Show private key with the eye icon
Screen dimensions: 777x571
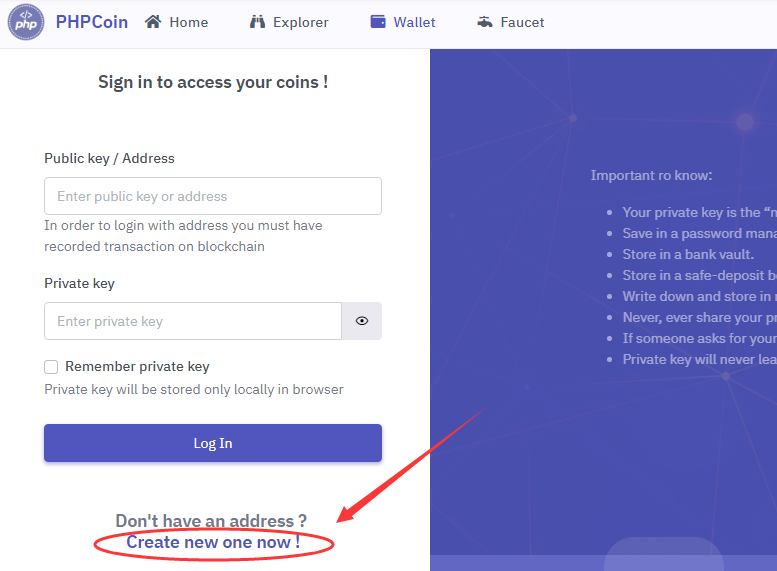pyautogui.click(x=362, y=321)
